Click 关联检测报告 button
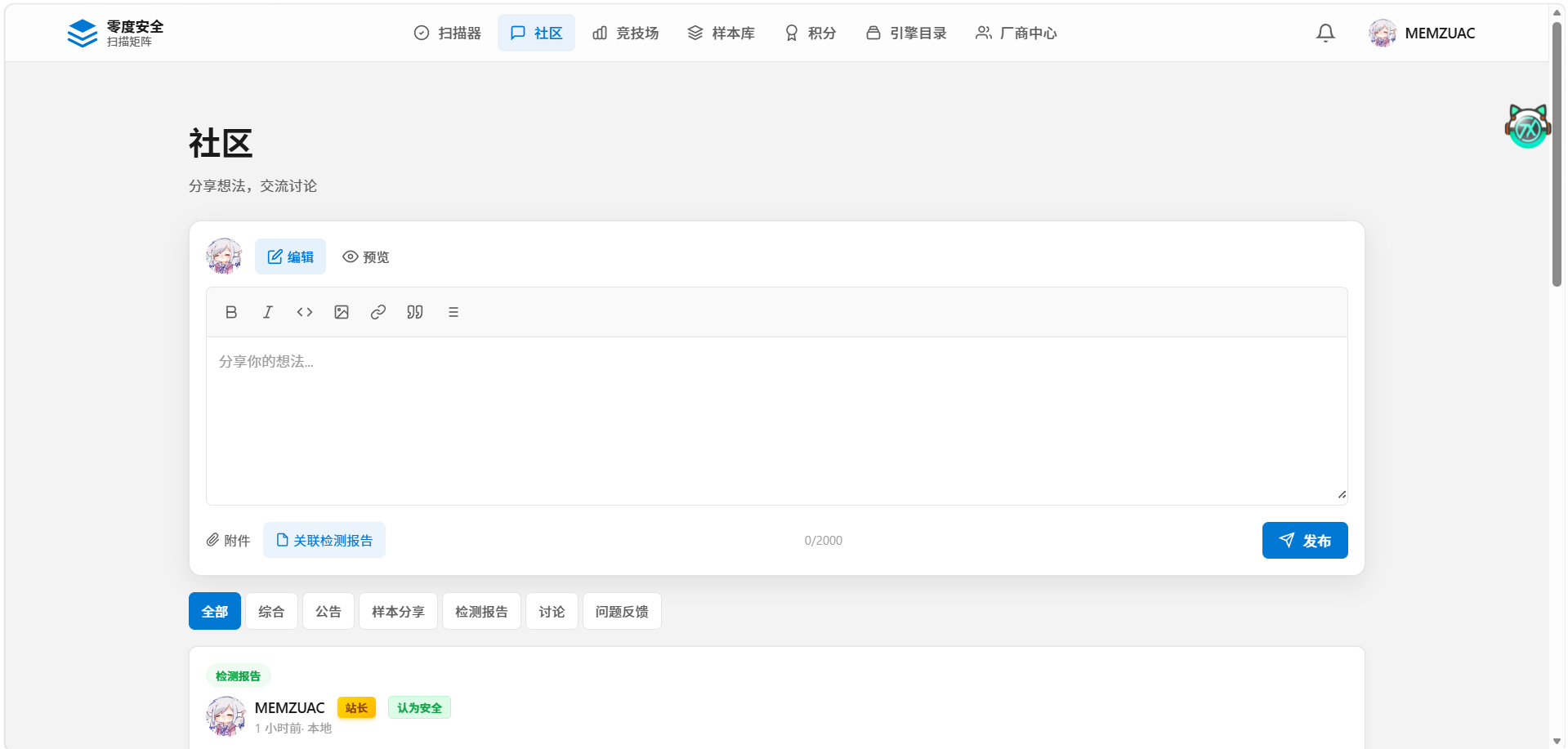Image resolution: width=1568 pixels, height=749 pixels. point(324,540)
